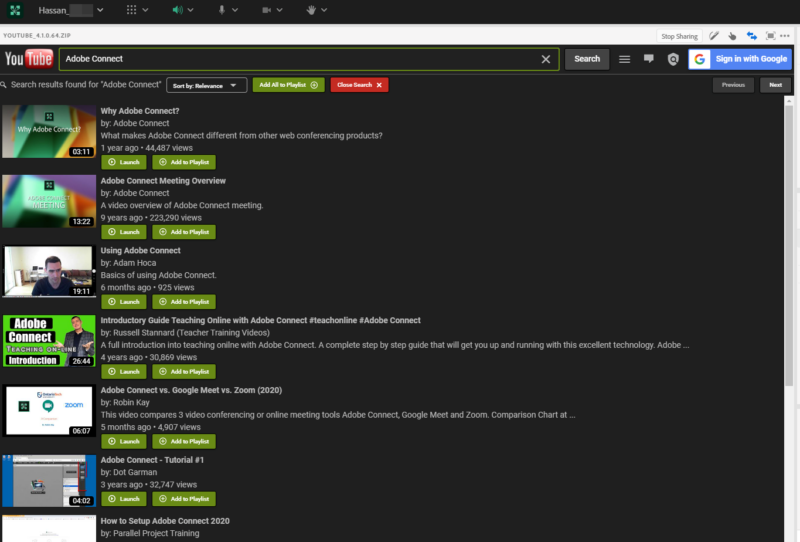Add Tutorial #1 video to playlist
The height and width of the screenshot is (542, 800).
pos(184,499)
